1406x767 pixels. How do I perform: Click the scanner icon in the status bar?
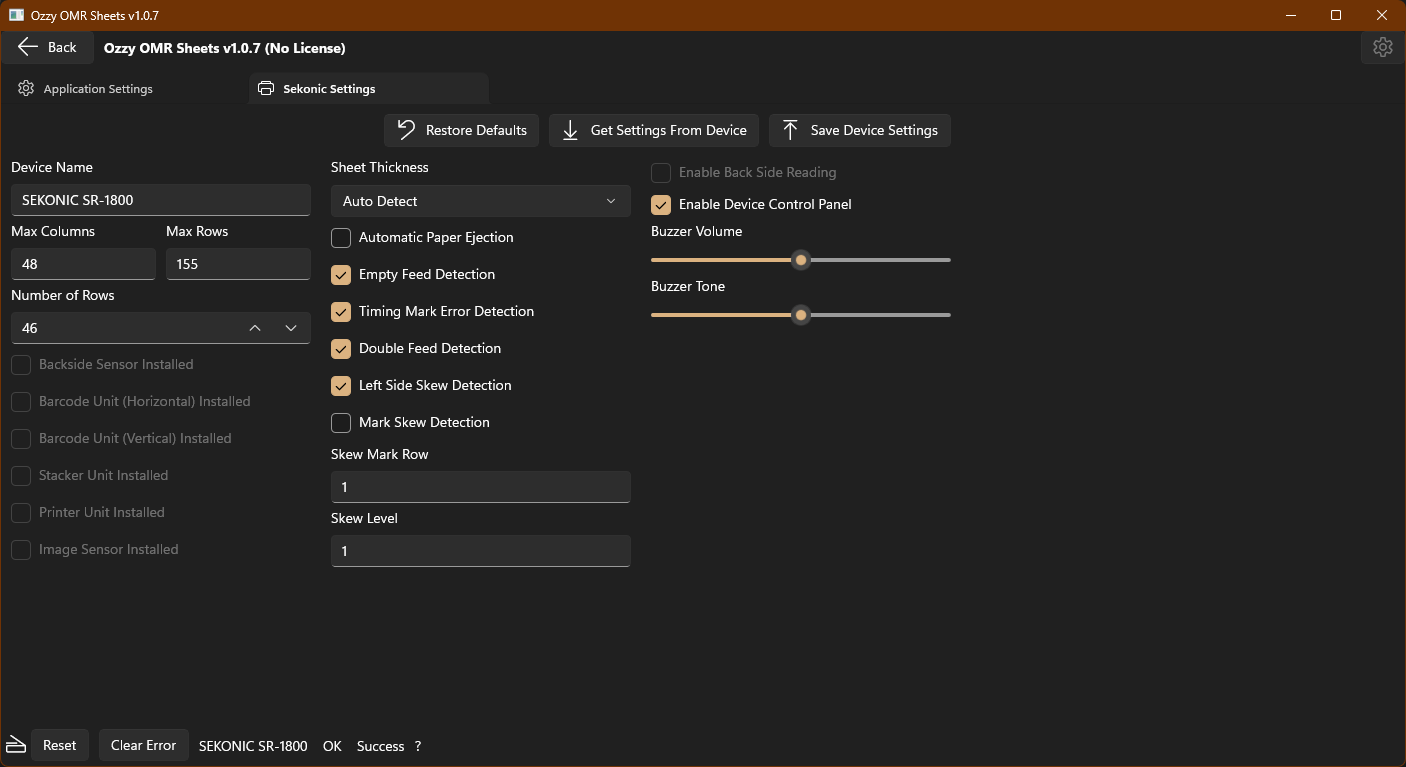(x=15, y=745)
